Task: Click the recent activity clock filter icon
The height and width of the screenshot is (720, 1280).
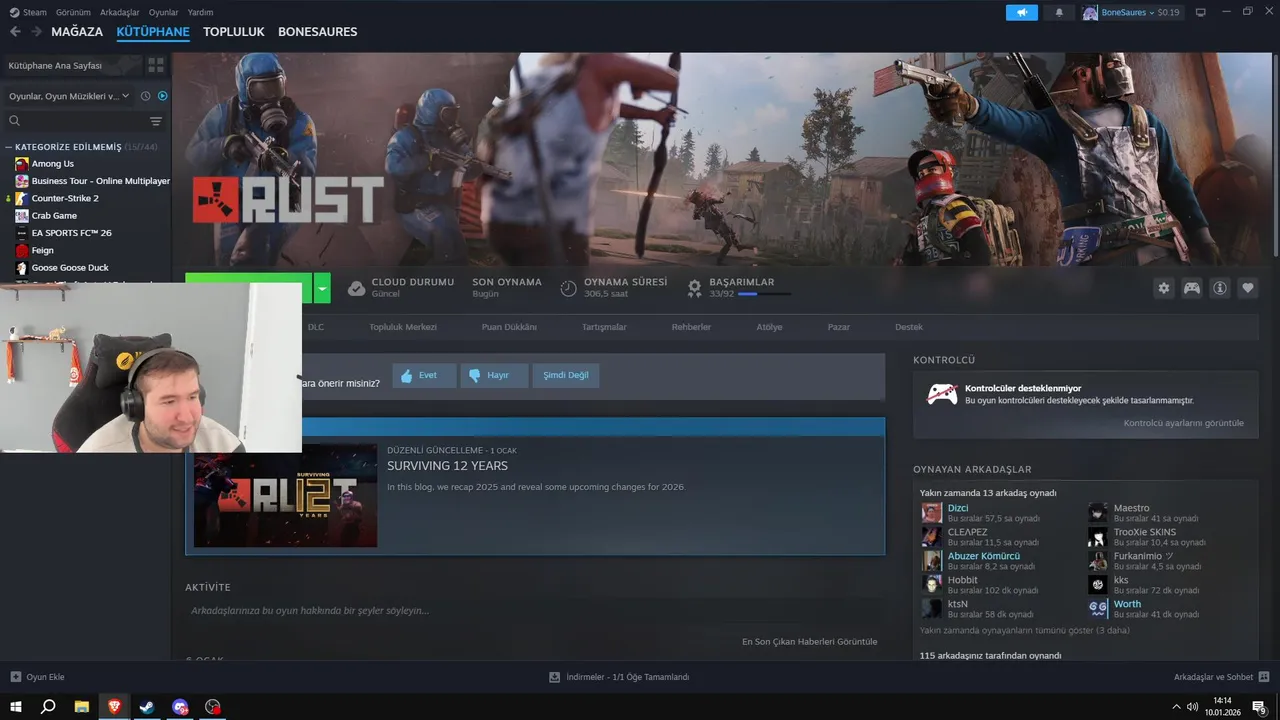Action: click(x=146, y=96)
